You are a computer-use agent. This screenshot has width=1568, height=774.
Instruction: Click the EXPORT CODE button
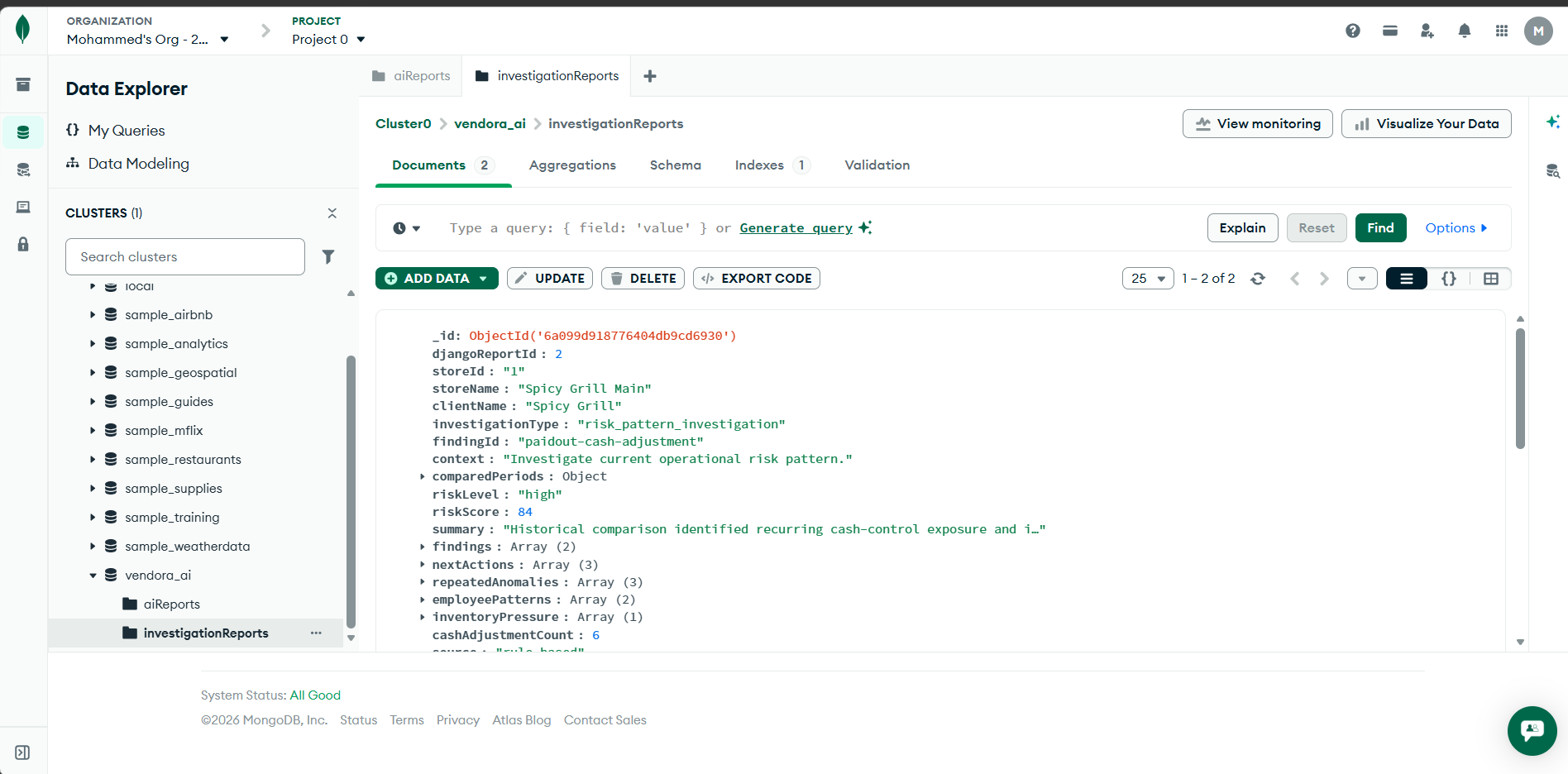click(756, 279)
